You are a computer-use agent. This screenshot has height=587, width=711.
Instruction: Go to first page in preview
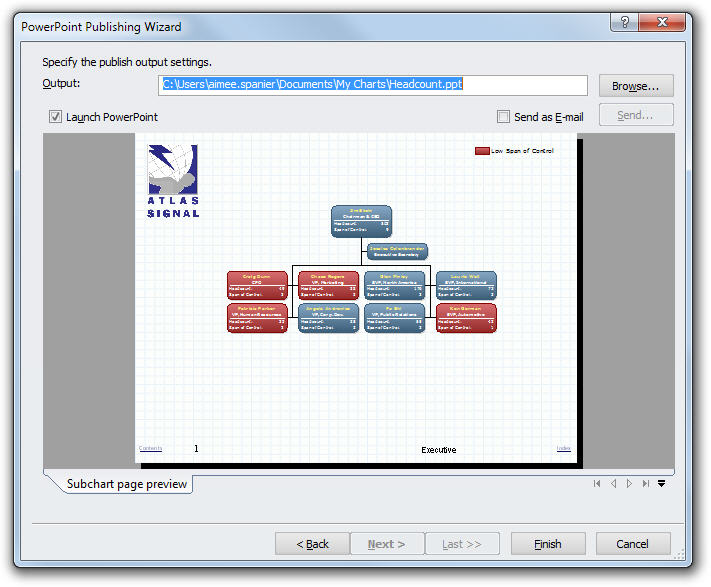[597, 484]
